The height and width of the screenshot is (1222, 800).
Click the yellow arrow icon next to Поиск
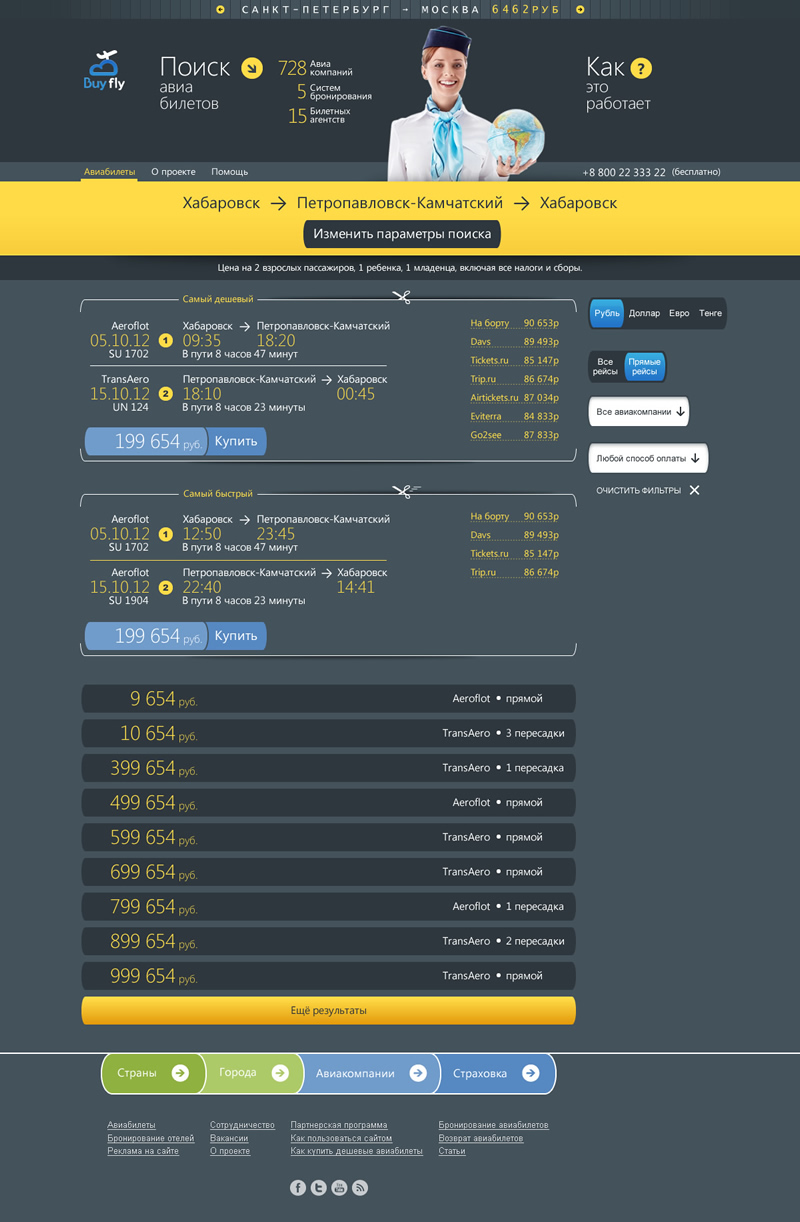252,68
